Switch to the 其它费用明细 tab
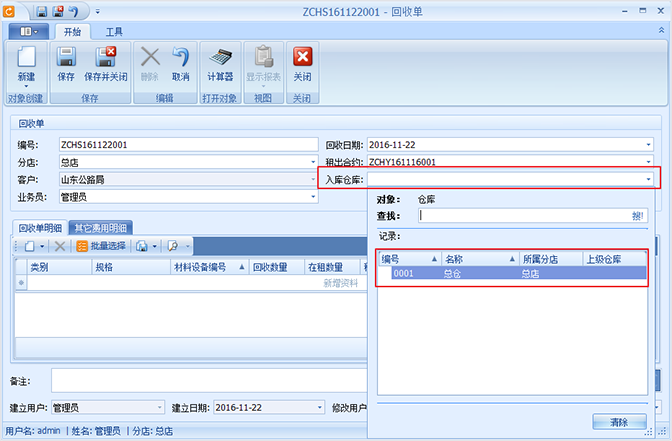The image size is (672, 441). pos(101,227)
